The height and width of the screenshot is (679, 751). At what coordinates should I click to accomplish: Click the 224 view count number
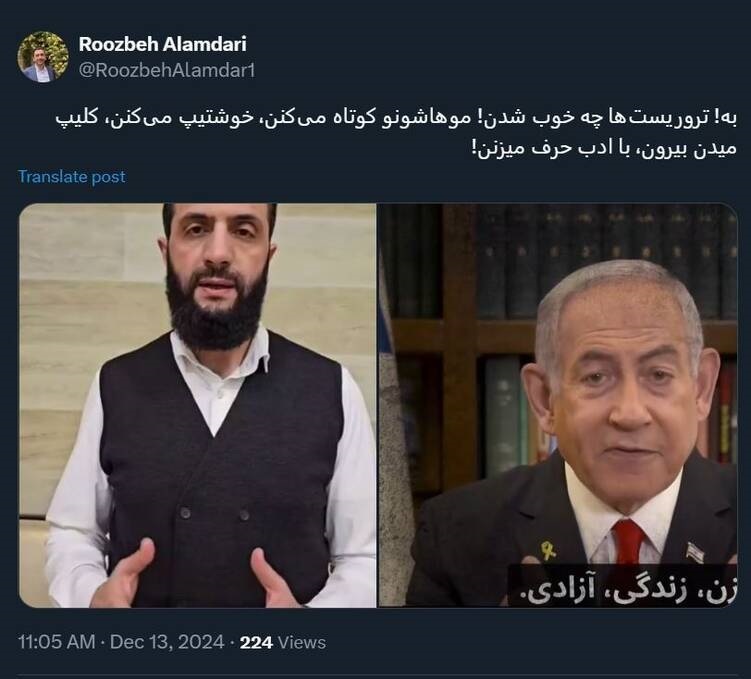[x=256, y=642]
